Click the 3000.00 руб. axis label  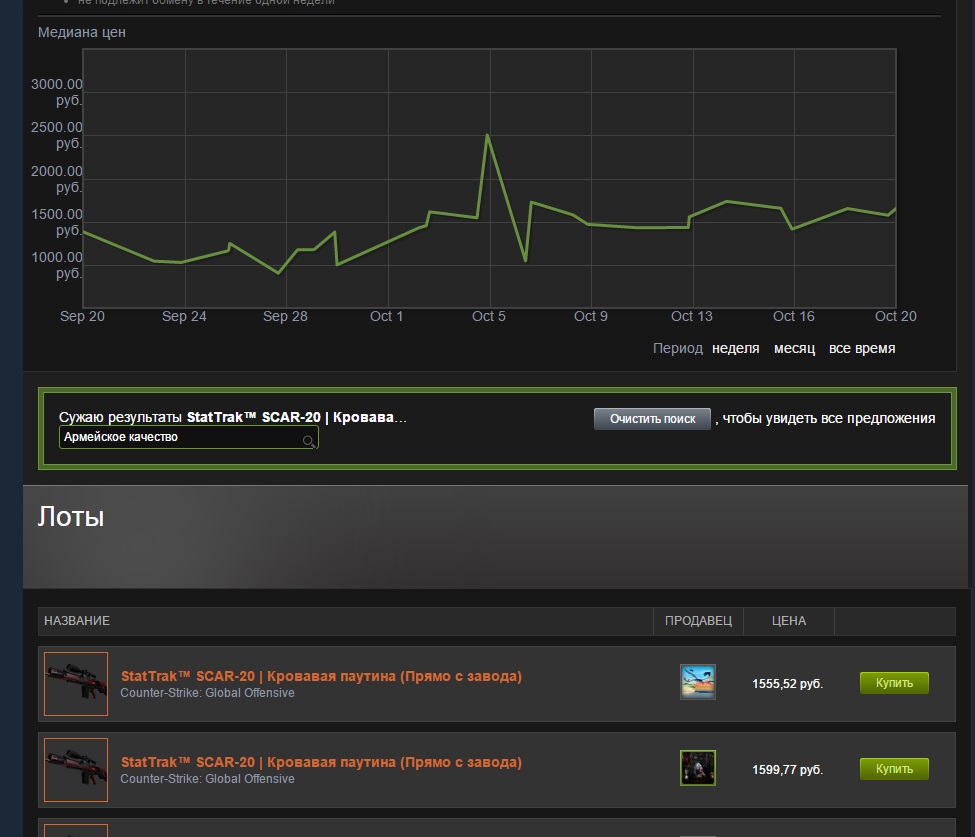click(57, 92)
